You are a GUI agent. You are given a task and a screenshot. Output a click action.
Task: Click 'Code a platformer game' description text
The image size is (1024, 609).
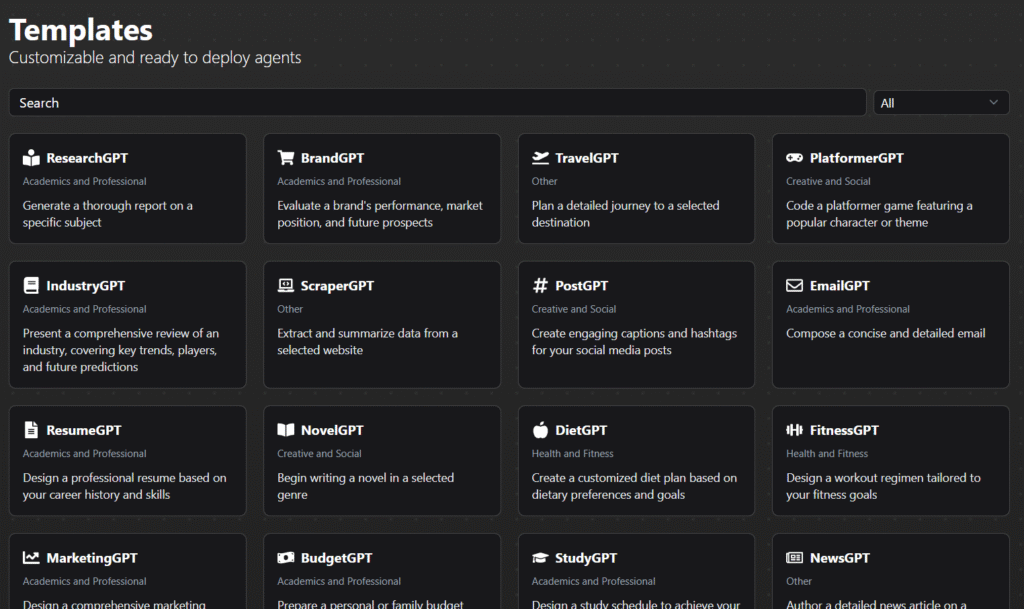(879, 214)
